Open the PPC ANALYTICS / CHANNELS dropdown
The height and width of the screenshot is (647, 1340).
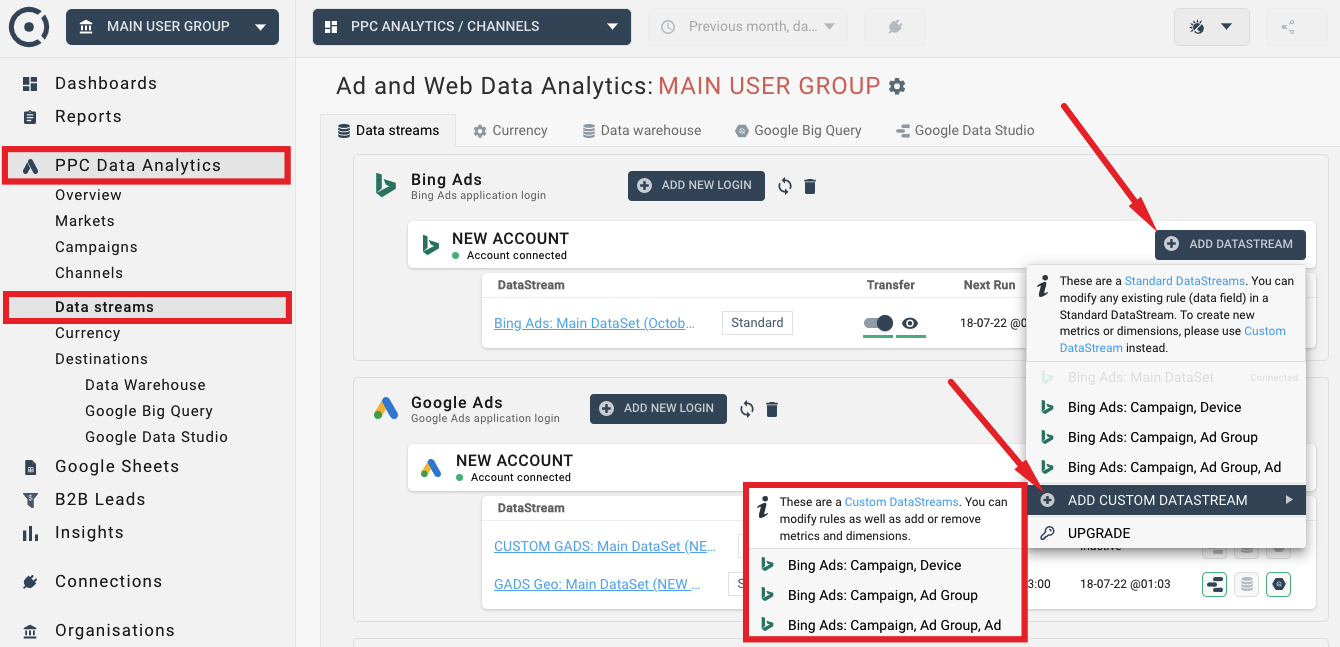coord(472,27)
